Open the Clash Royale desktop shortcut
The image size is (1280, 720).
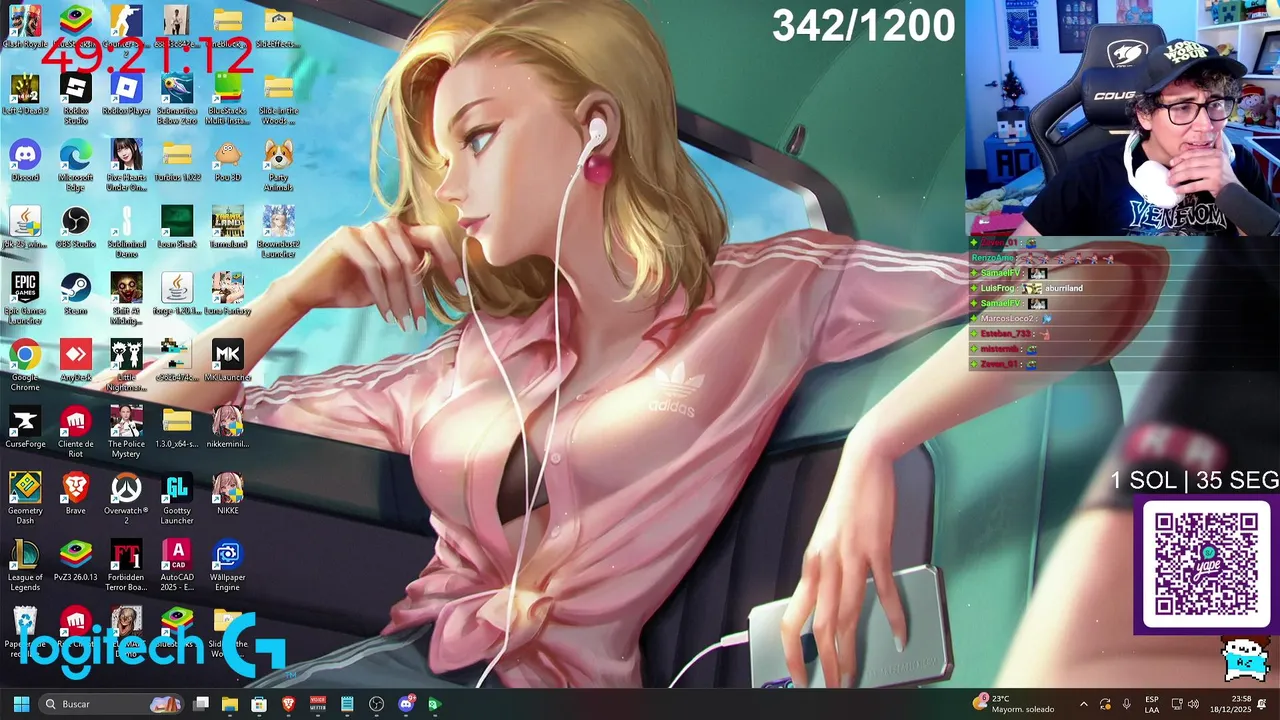point(25,27)
